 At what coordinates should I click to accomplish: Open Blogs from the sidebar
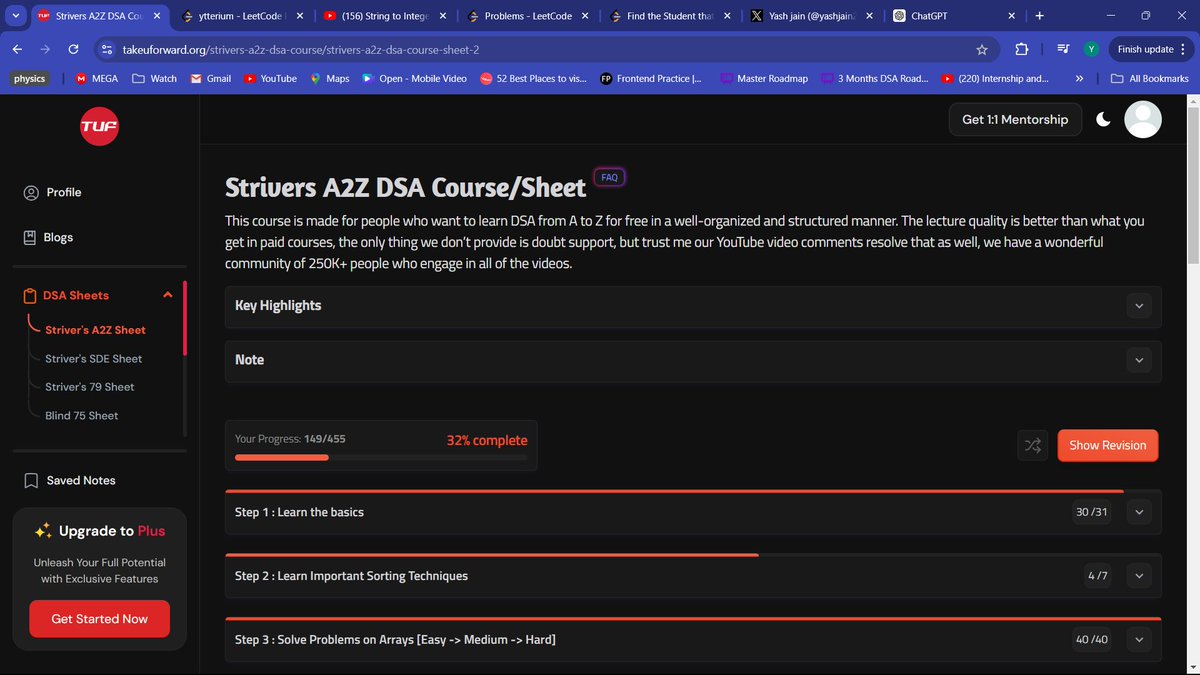pyautogui.click(x=29, y=237)
